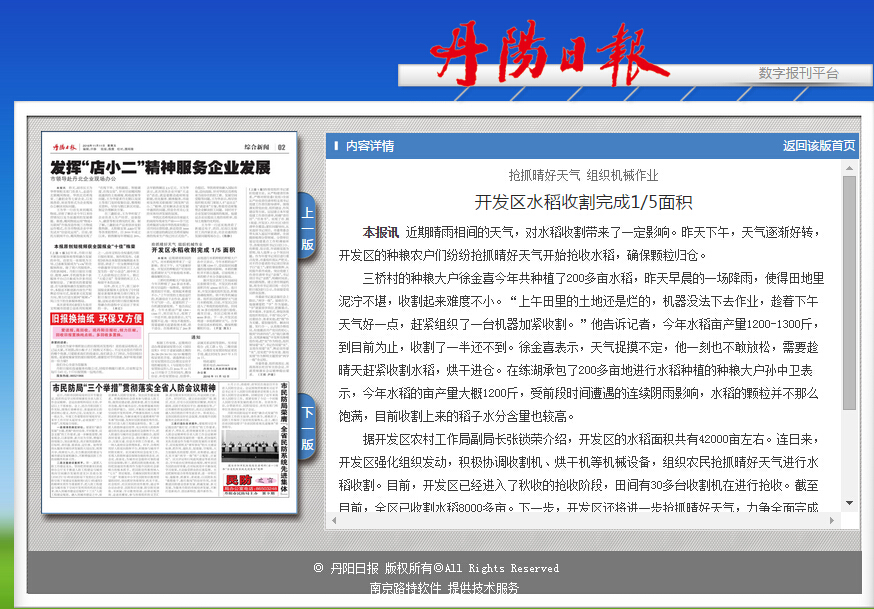Open 市民防局"三个举措" article on page preview
Viewport: 874px width, 609px height.
134,387
